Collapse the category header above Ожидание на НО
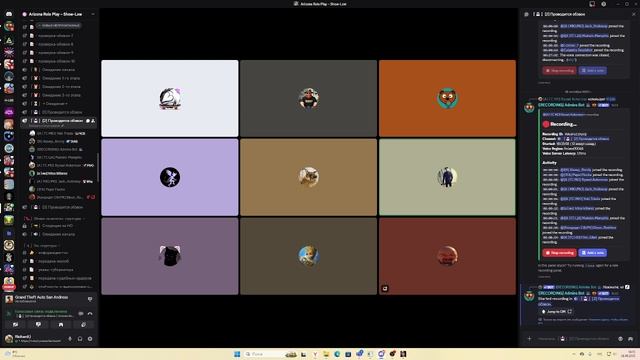This screenshot has height=360, width=640. click(54, 218)
